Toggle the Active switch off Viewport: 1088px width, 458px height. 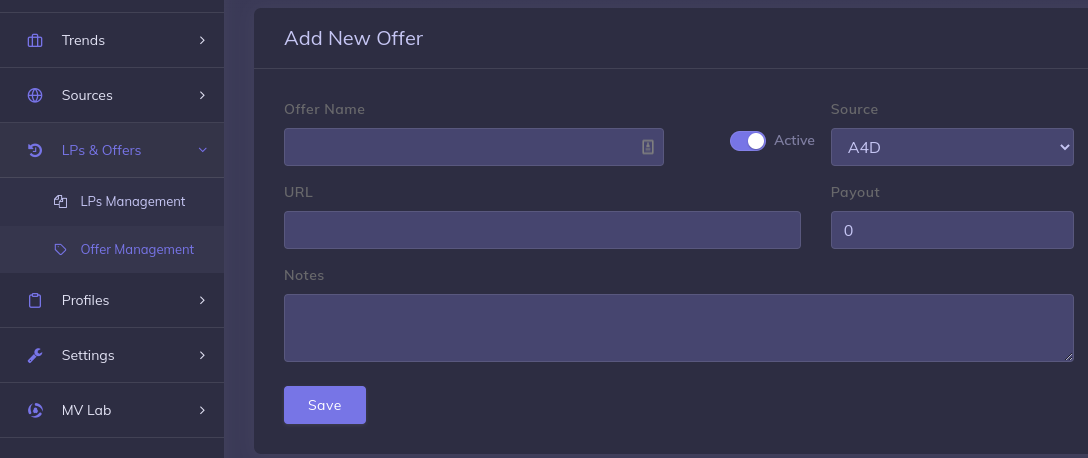748,141
